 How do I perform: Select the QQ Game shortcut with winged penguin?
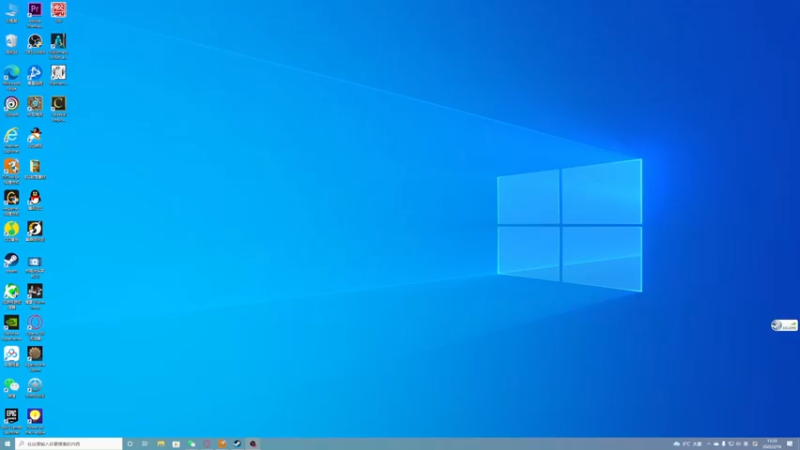35,138
